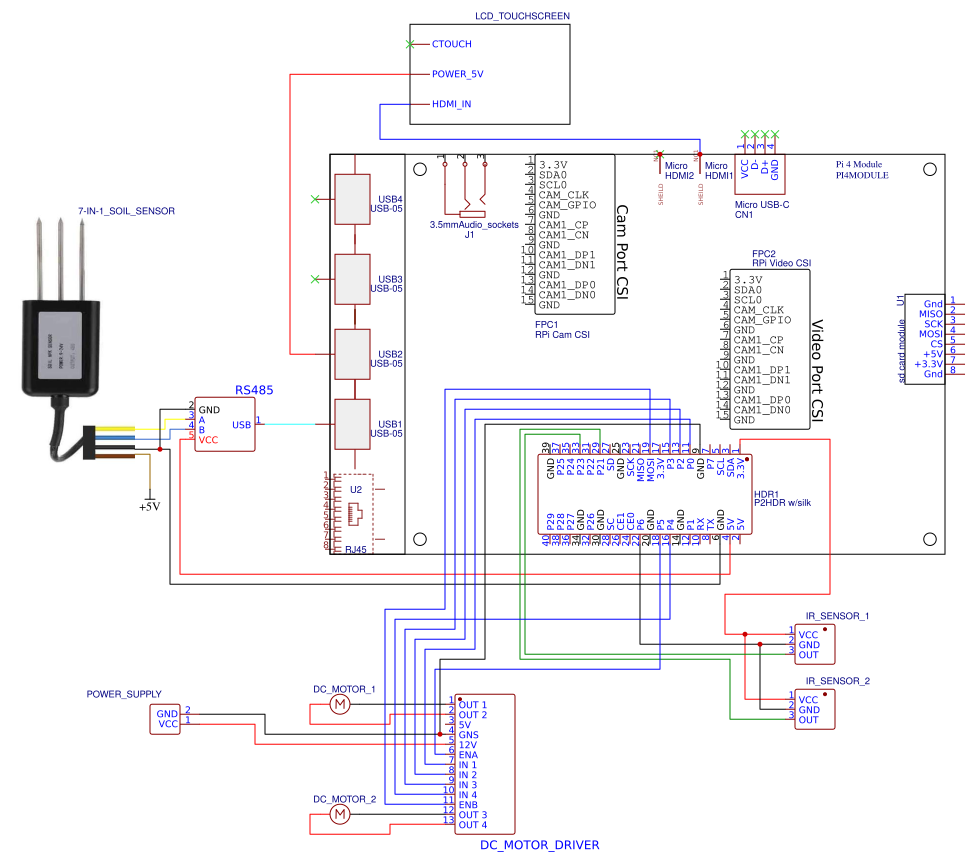Click the HDR1 P2HDR w/silk label
977x861 pixels.
coord(783,498)
